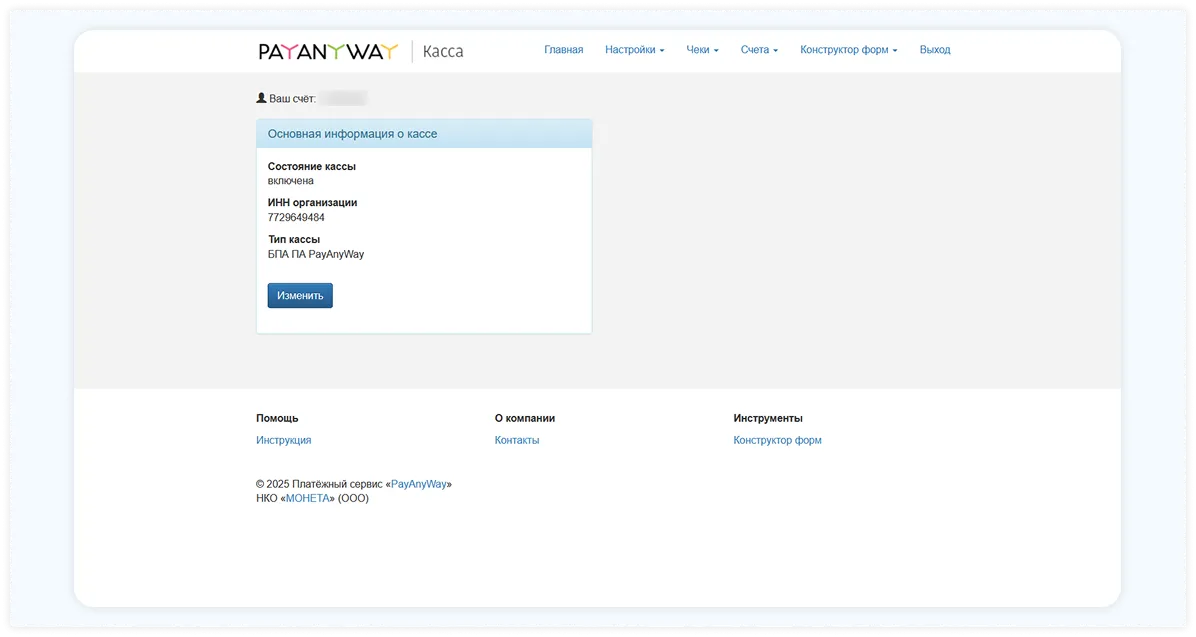Open the Контакты link

click(516, 440)
